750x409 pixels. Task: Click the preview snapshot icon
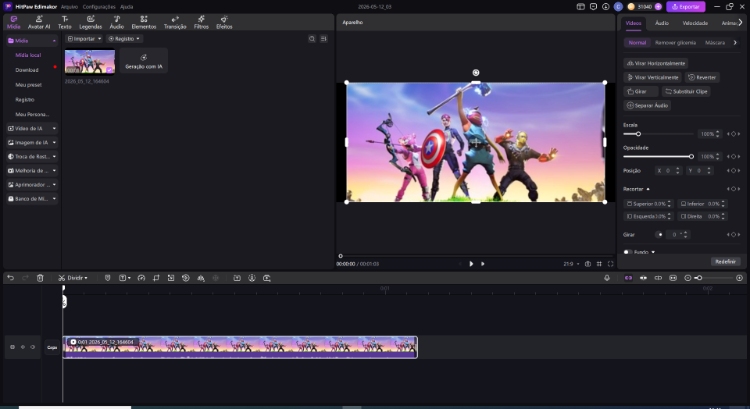(588, 264)
